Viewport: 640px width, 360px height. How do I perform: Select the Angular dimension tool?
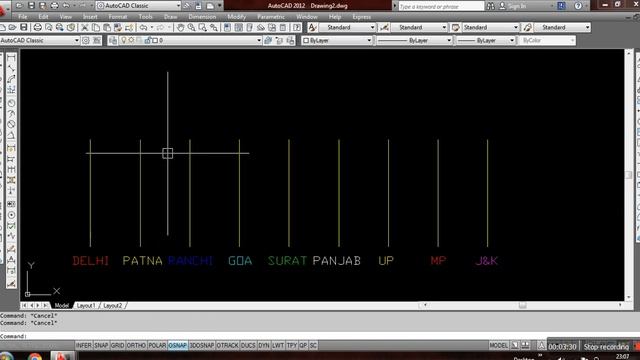[x=11, y=135]
